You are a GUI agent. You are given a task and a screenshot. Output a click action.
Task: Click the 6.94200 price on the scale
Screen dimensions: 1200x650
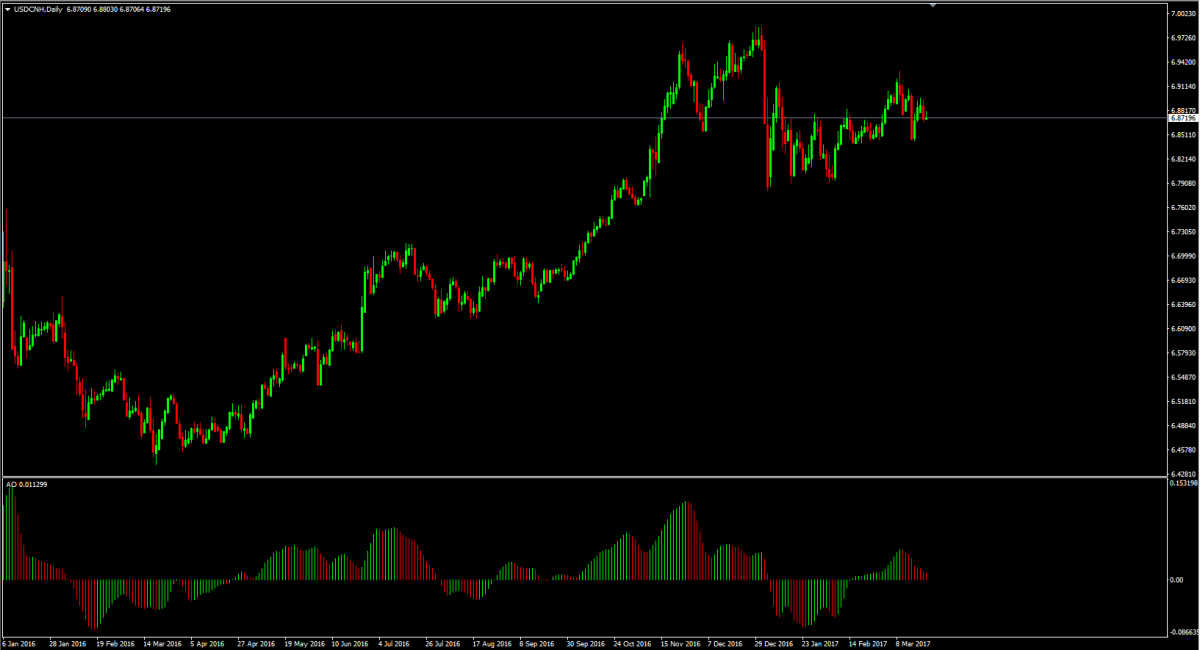point(1183,62)
